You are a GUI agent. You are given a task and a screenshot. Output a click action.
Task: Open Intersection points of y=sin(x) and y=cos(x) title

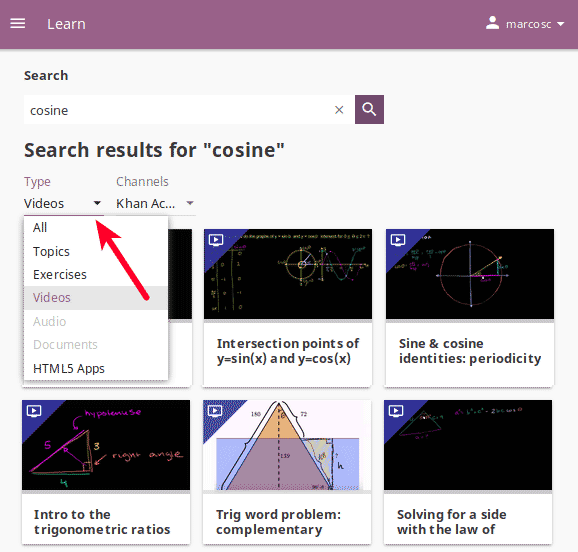click(288, 351)
